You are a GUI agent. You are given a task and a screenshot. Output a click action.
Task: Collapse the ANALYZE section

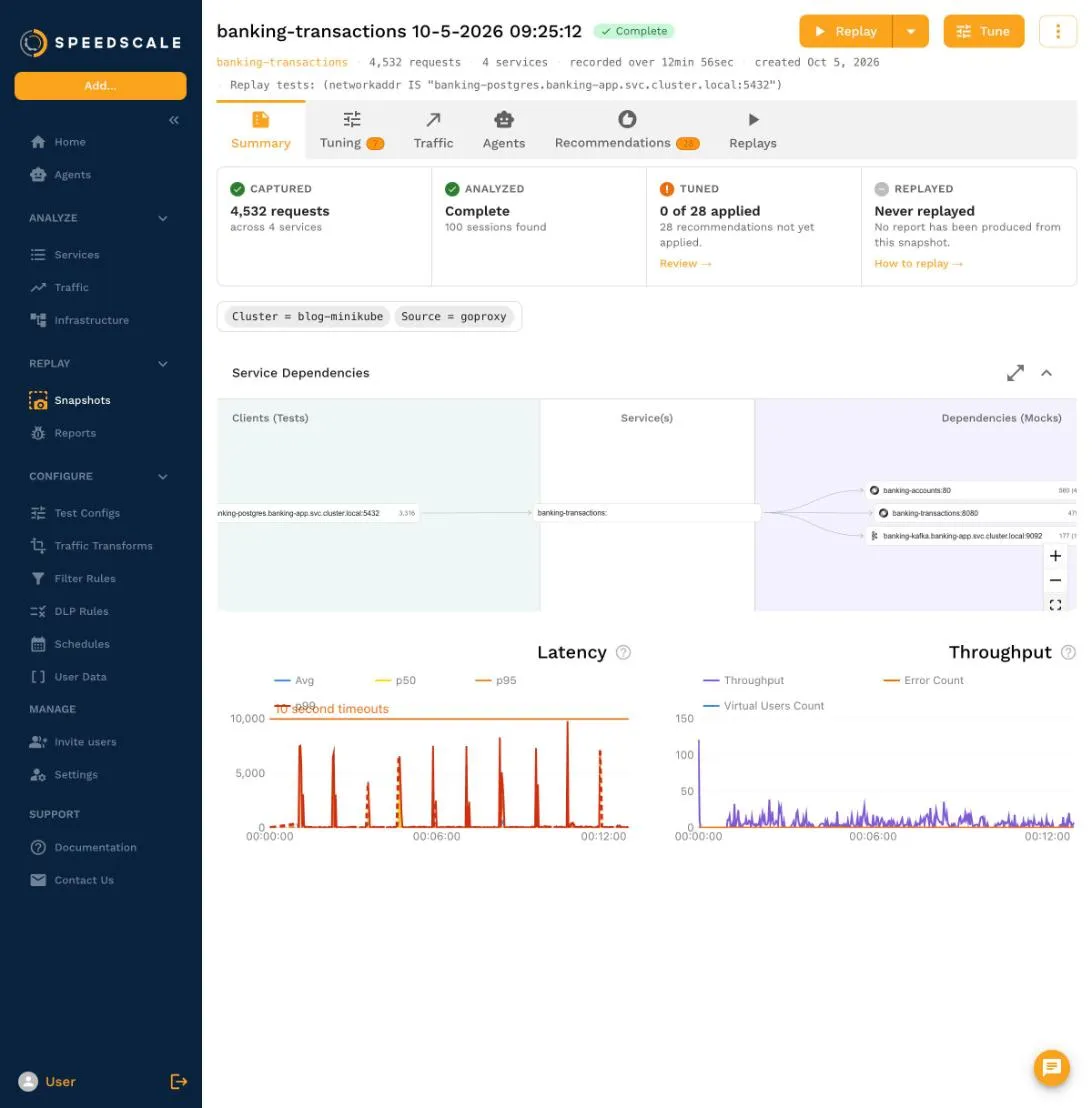(163, 218)
